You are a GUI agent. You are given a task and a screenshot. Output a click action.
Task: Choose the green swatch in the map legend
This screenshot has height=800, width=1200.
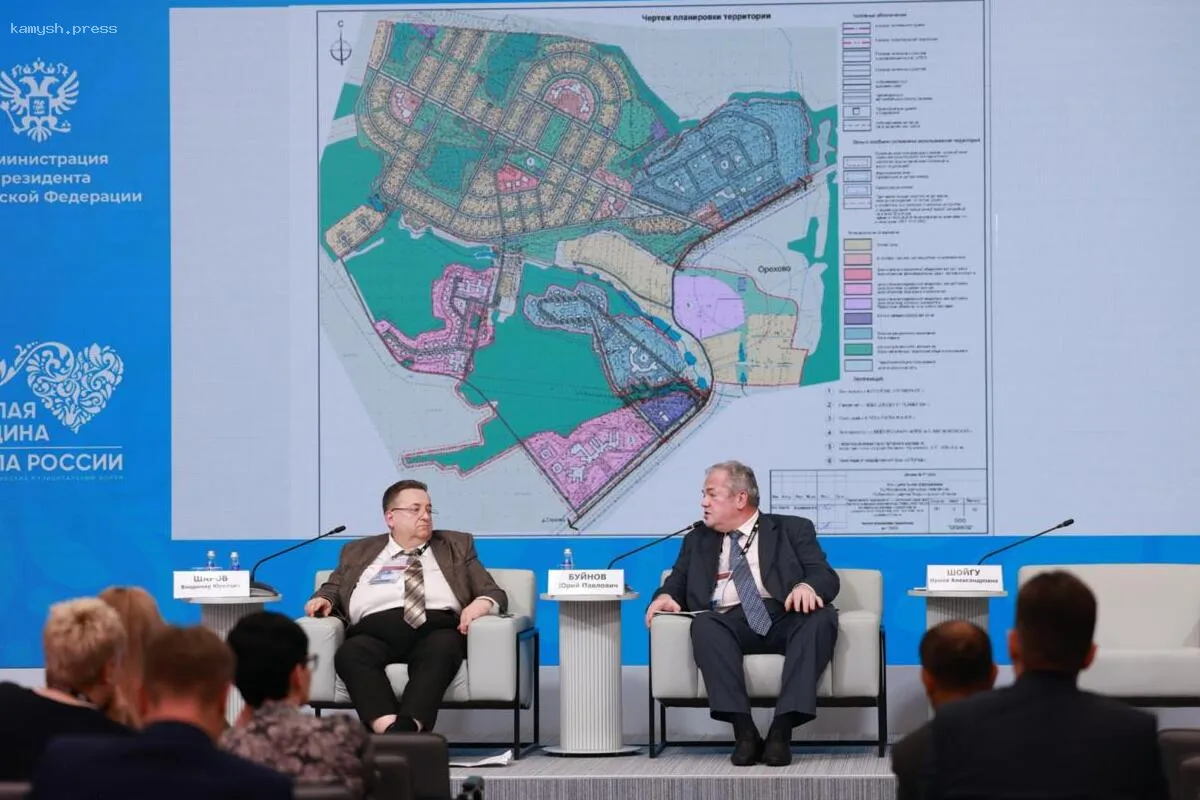pyautogui.click(x=857, y=349)
